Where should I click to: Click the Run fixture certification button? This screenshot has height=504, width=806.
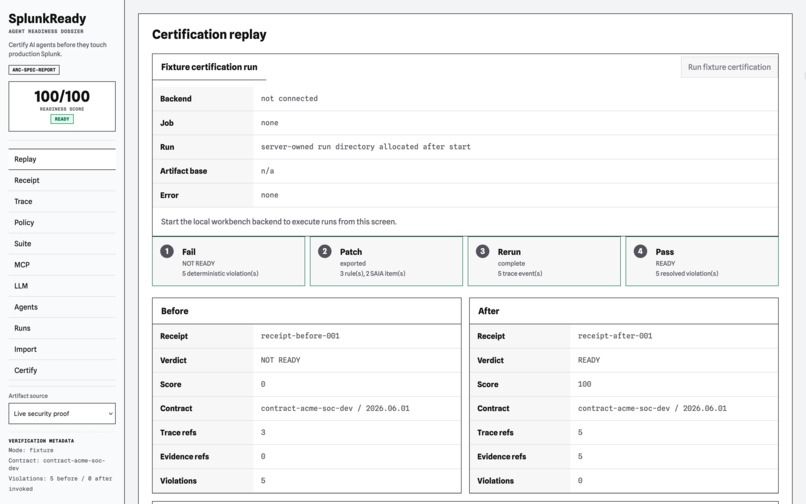(x=729, y=67)
